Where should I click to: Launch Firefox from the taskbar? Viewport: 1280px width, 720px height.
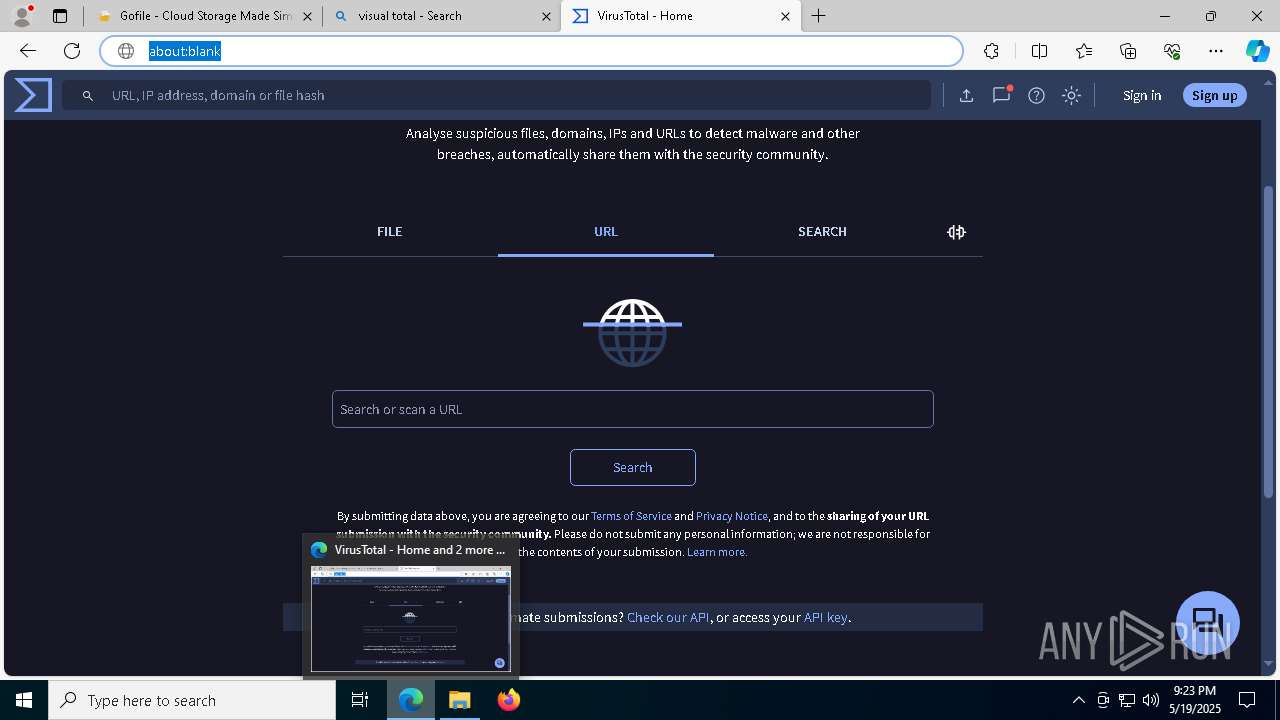[x=508, y=700]
